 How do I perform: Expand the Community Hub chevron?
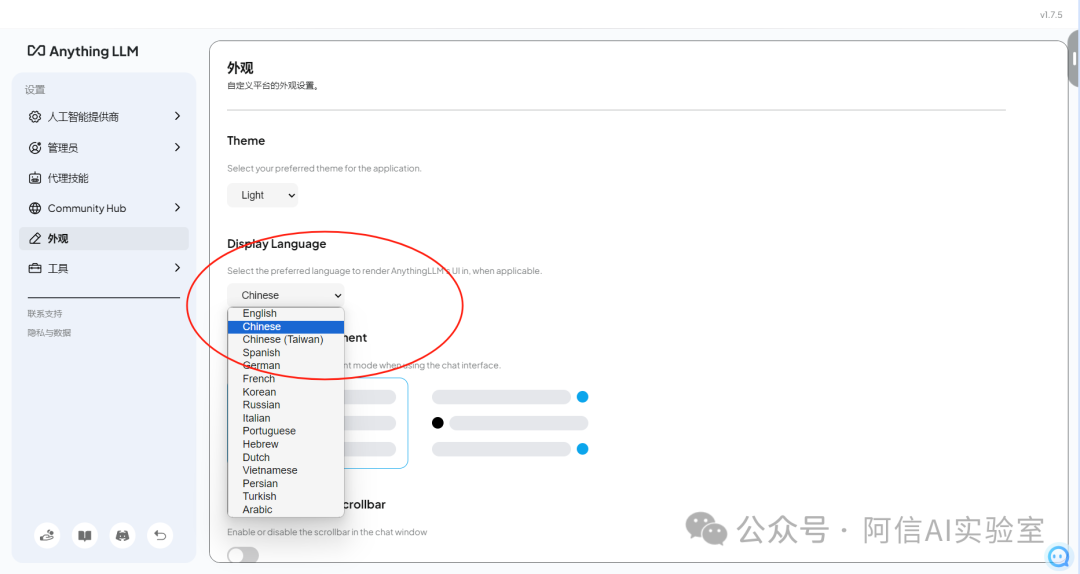coord(177,207)
